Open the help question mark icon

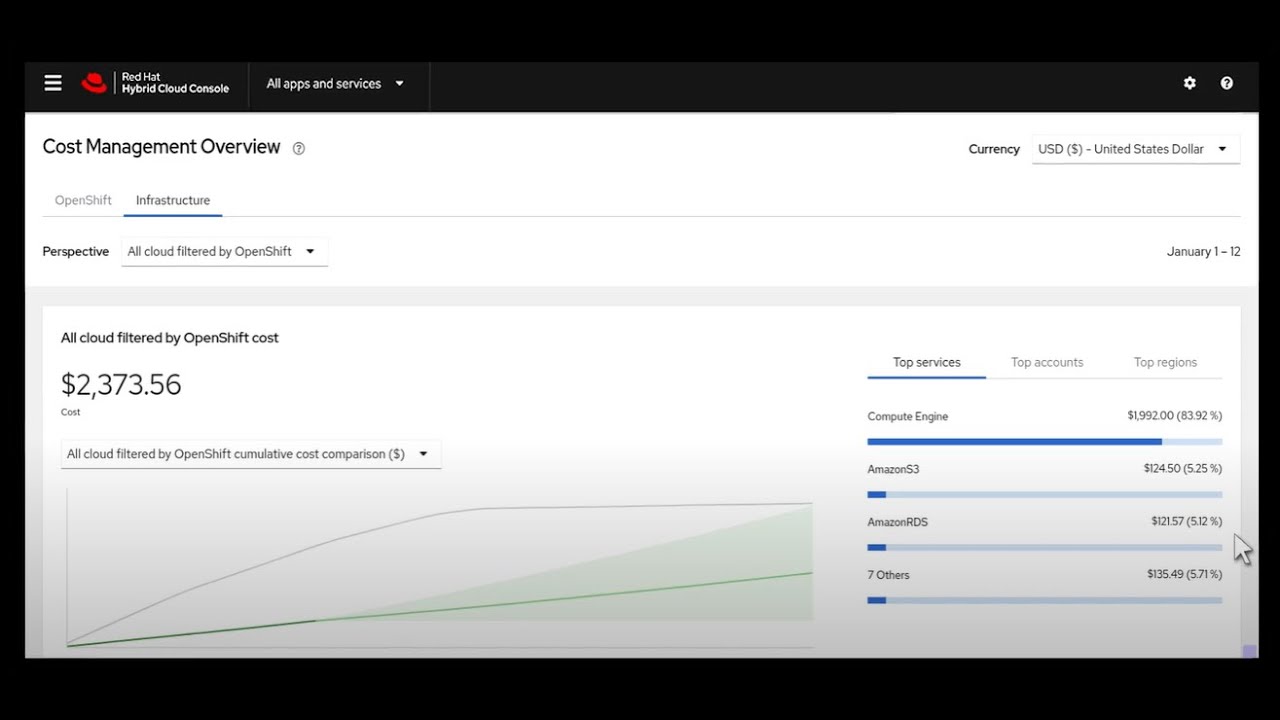(1227, 83)
